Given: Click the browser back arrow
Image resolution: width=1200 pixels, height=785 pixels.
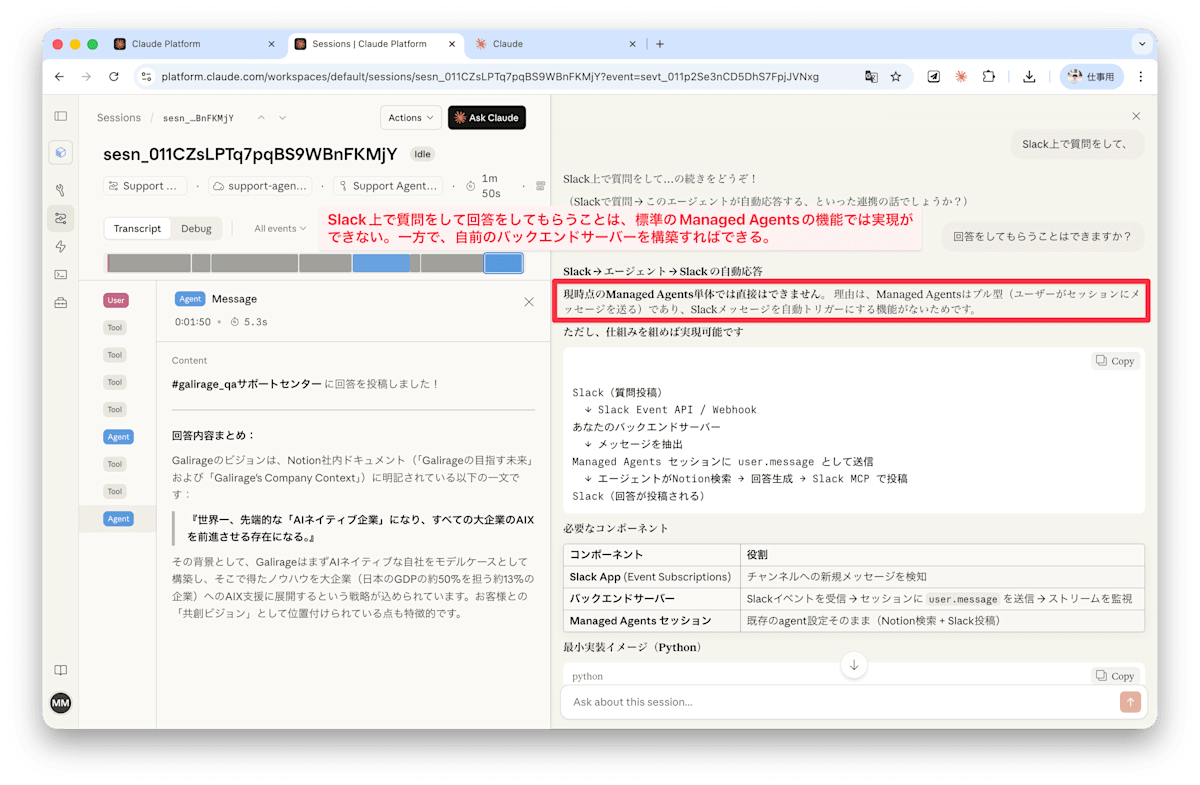Looking at the screenshot, I should coord(59,76).
